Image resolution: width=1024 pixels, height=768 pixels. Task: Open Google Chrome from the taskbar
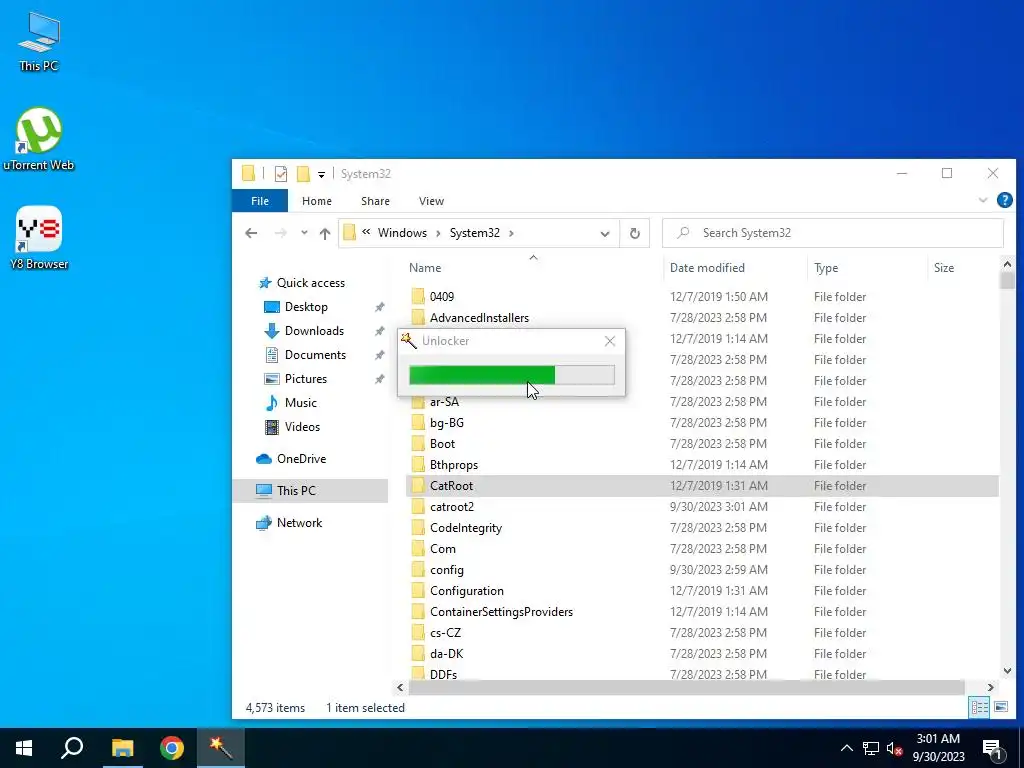[172, 748]
